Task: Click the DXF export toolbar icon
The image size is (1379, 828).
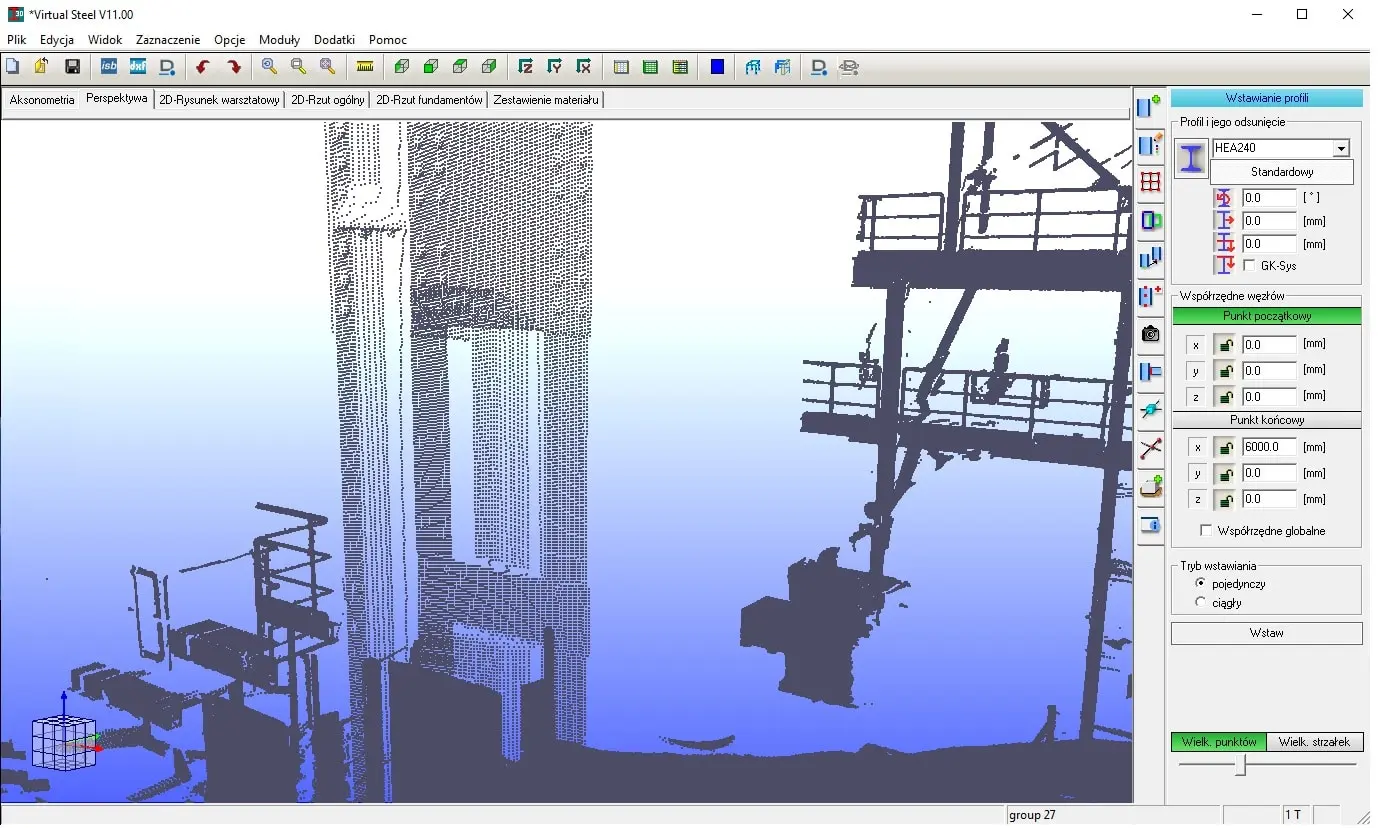Action: tap(138, 67)
